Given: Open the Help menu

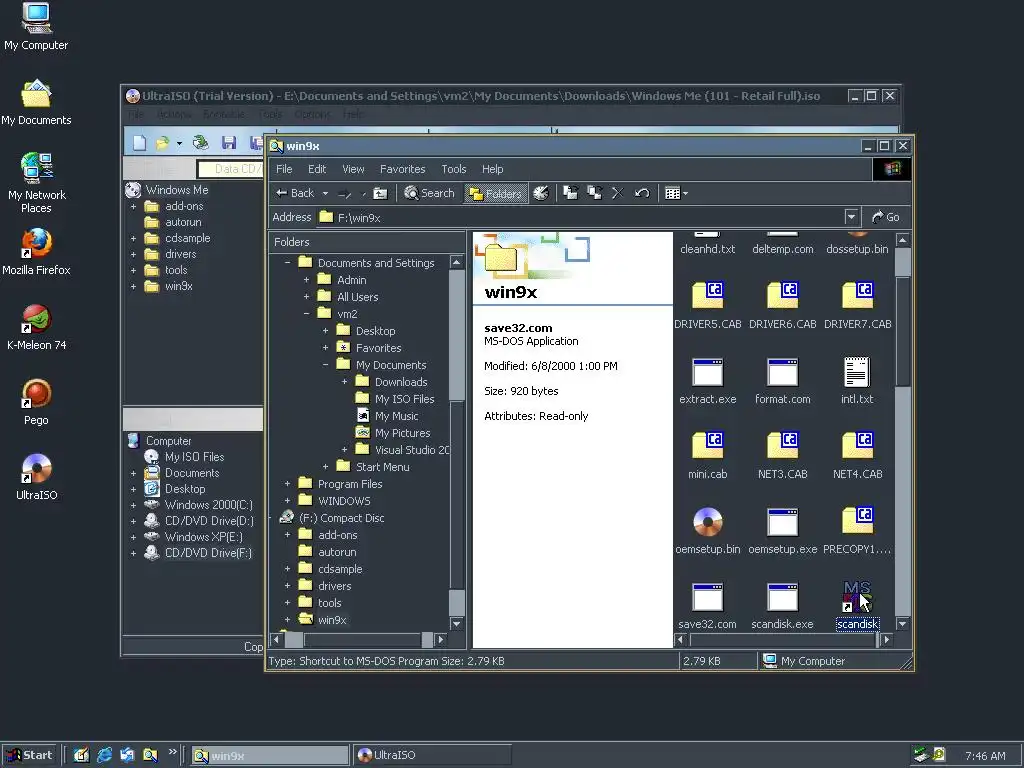Looking at the screenshot, I should 492,169.
